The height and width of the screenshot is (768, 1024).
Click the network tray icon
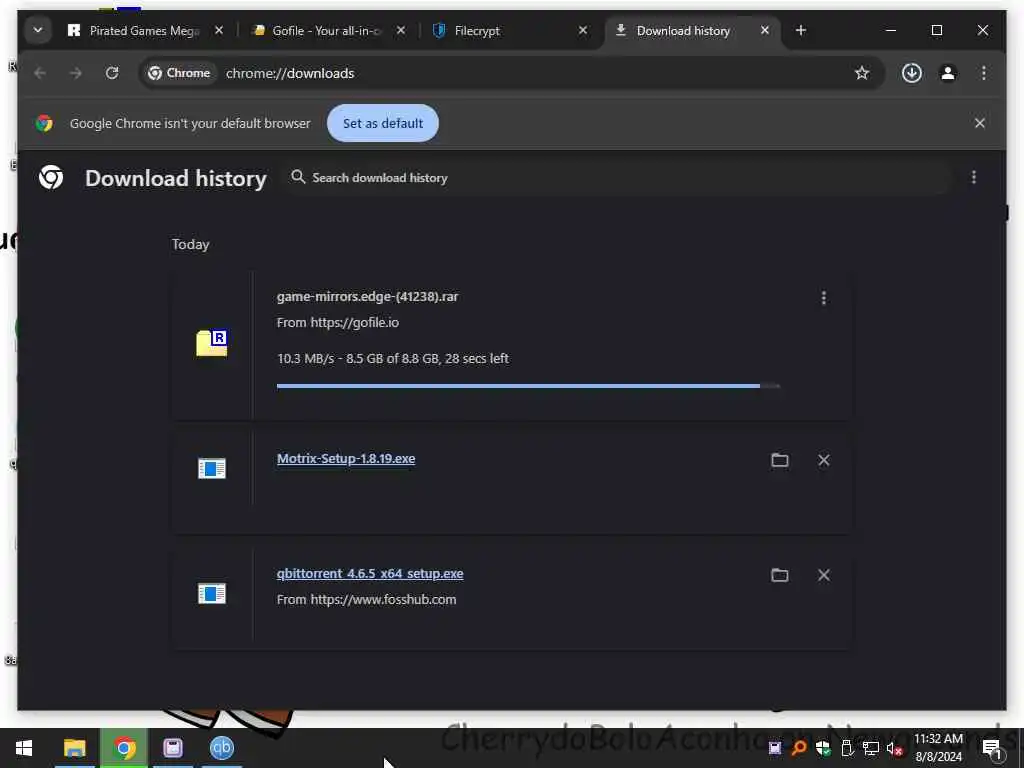pos(871,748)
